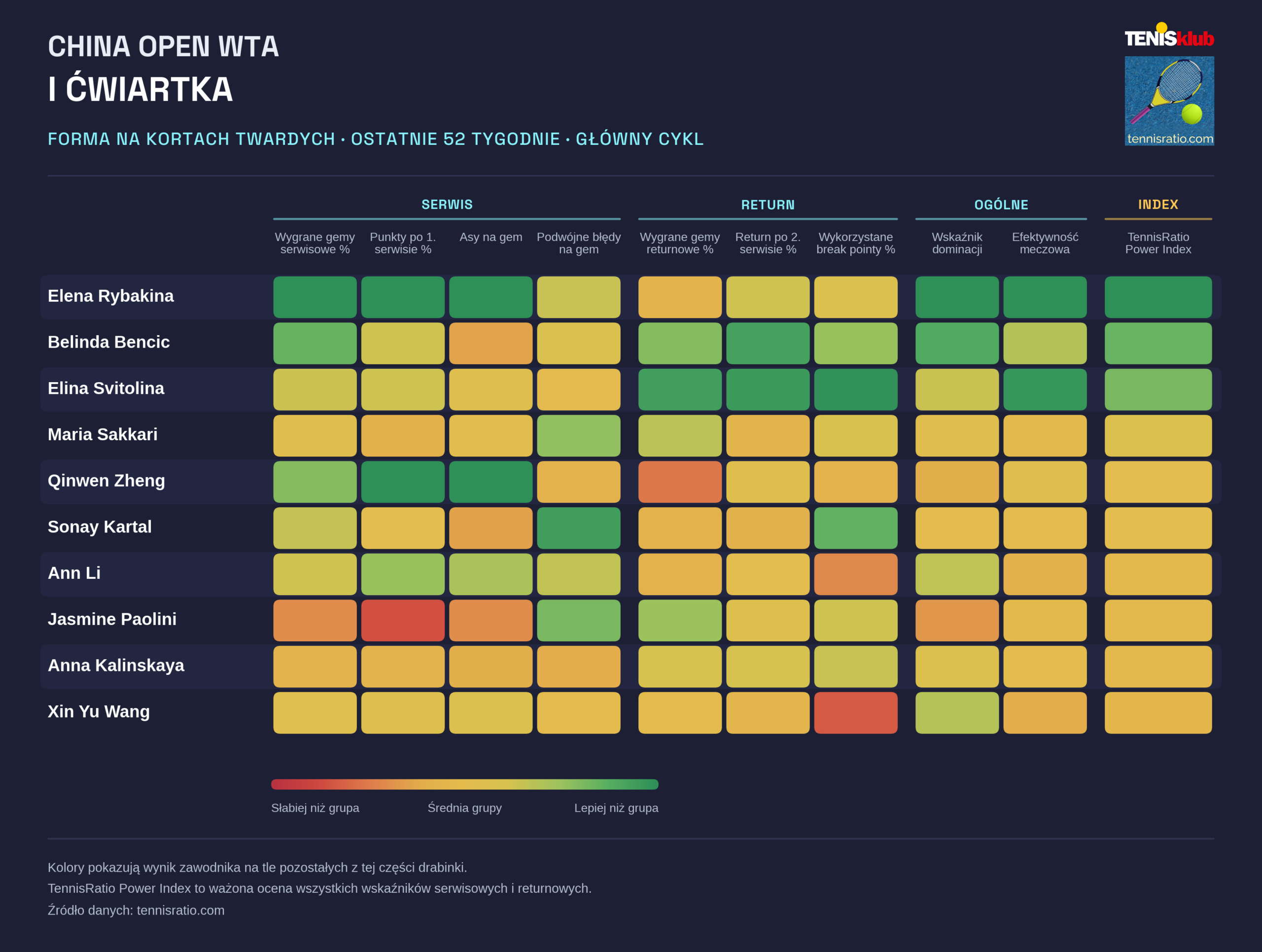Click the Asy na gem column header
Viewport: 1262px width, 952px height.
point(491,237)
